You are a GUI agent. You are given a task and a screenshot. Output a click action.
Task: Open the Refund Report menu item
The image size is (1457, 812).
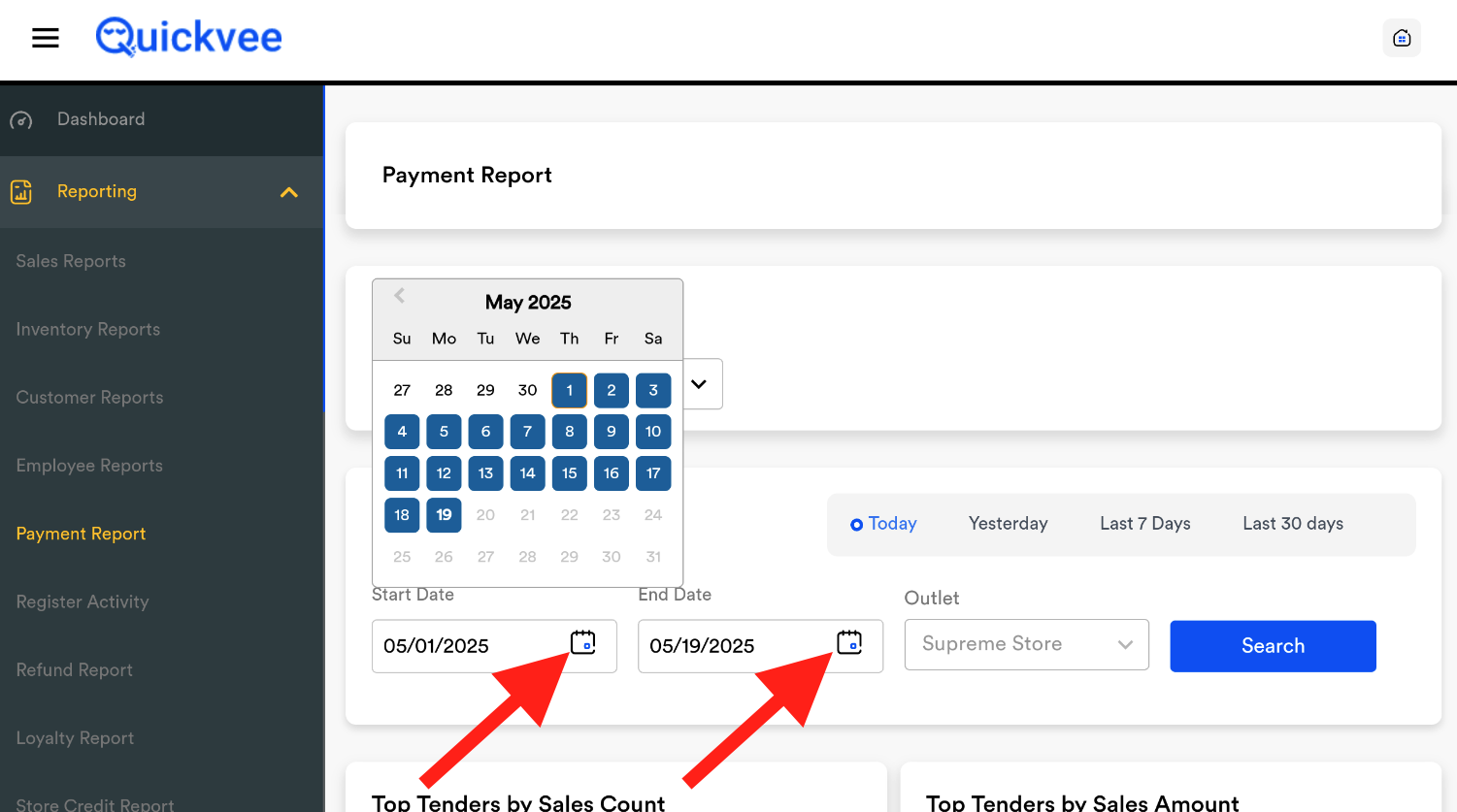click(x=74, y=670)
